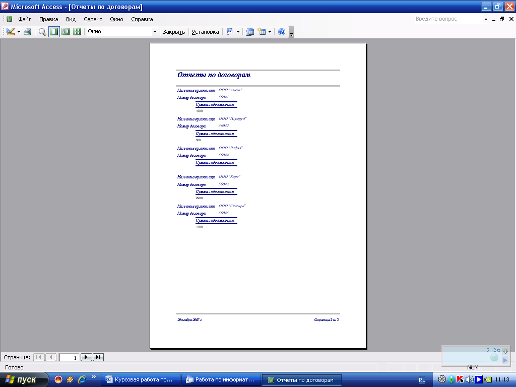Click the Установка (Setup) button
The image size is (516, 387).
[205, 32]
